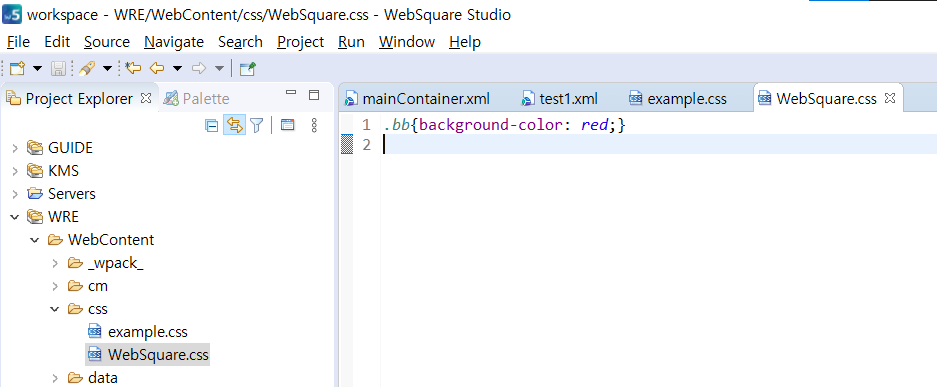The width and height of the screenshot is (937, 387).
Task: Open the Window menu
Action: pos(407,42)
